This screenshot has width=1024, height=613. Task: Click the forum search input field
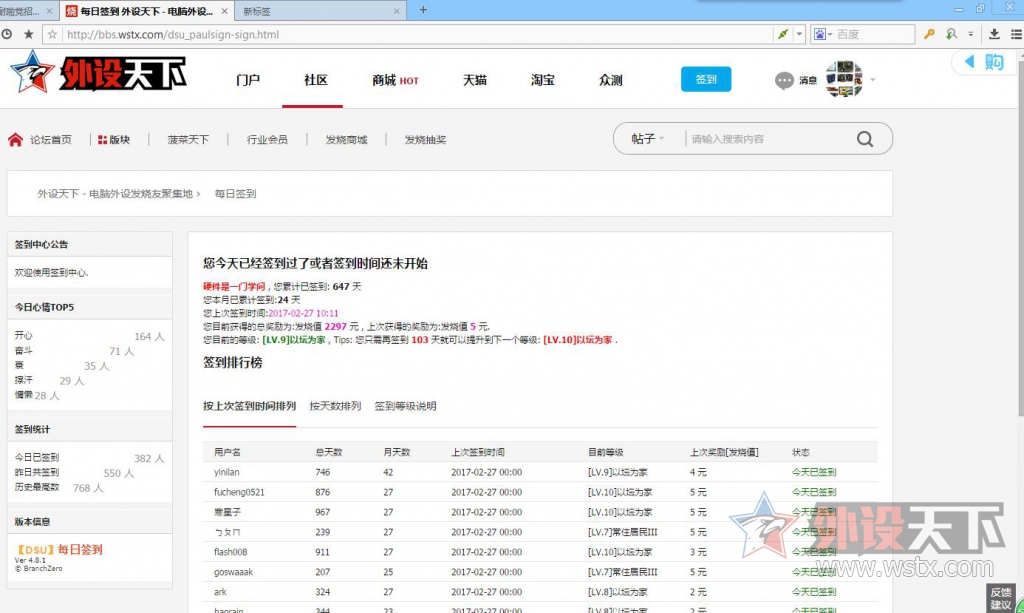(x=765, y=139)
